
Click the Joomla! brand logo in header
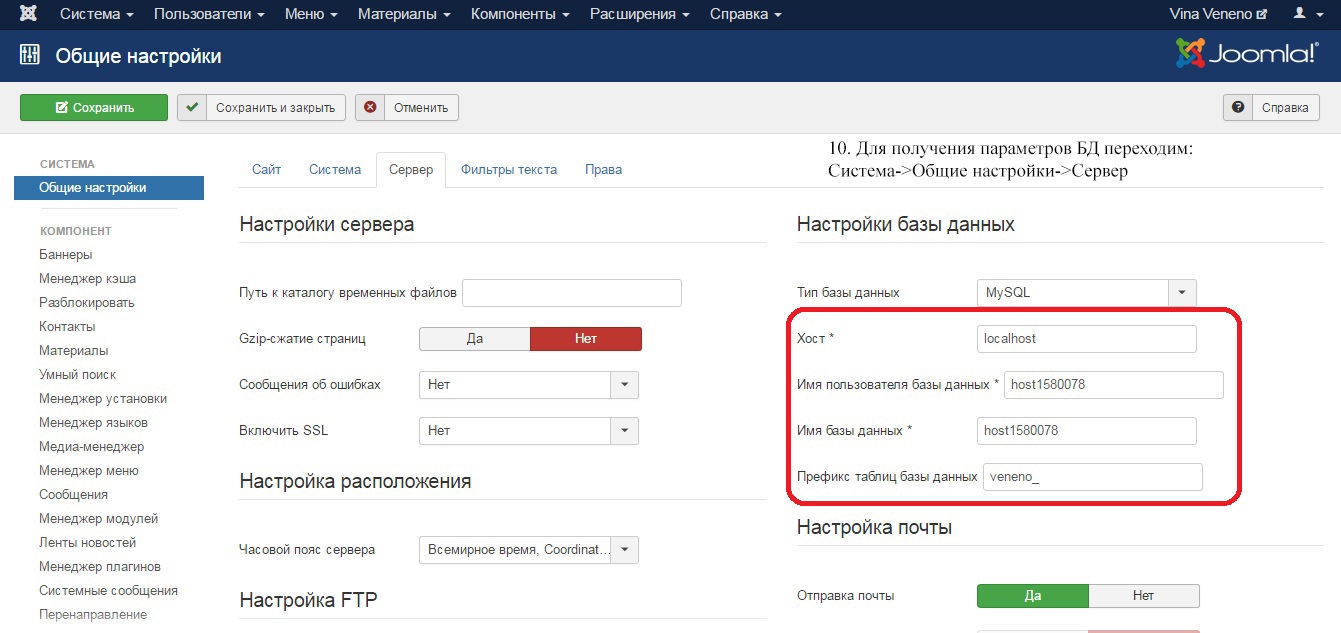coord(1247,54)
